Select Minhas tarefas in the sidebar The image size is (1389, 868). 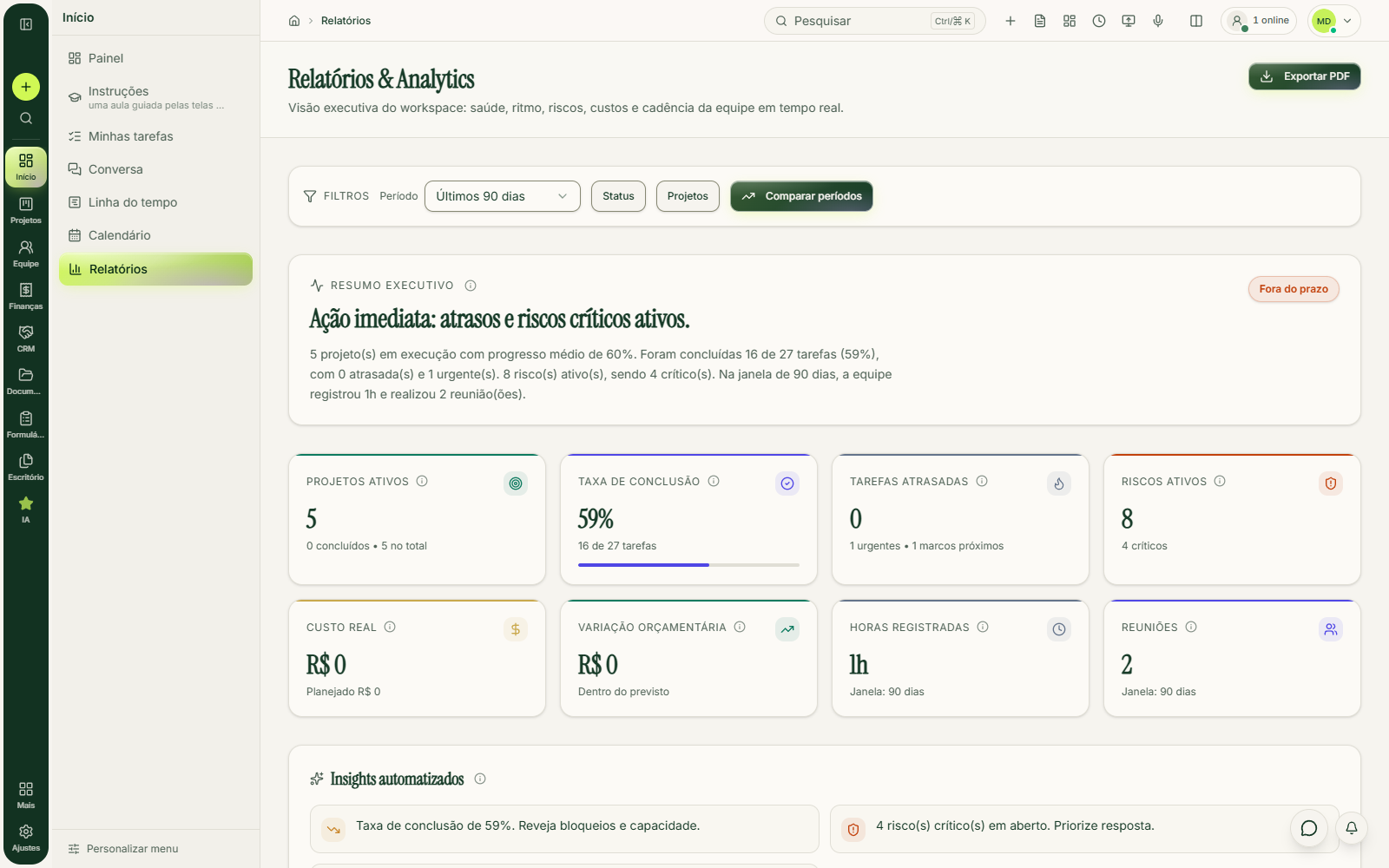point(155,136)
